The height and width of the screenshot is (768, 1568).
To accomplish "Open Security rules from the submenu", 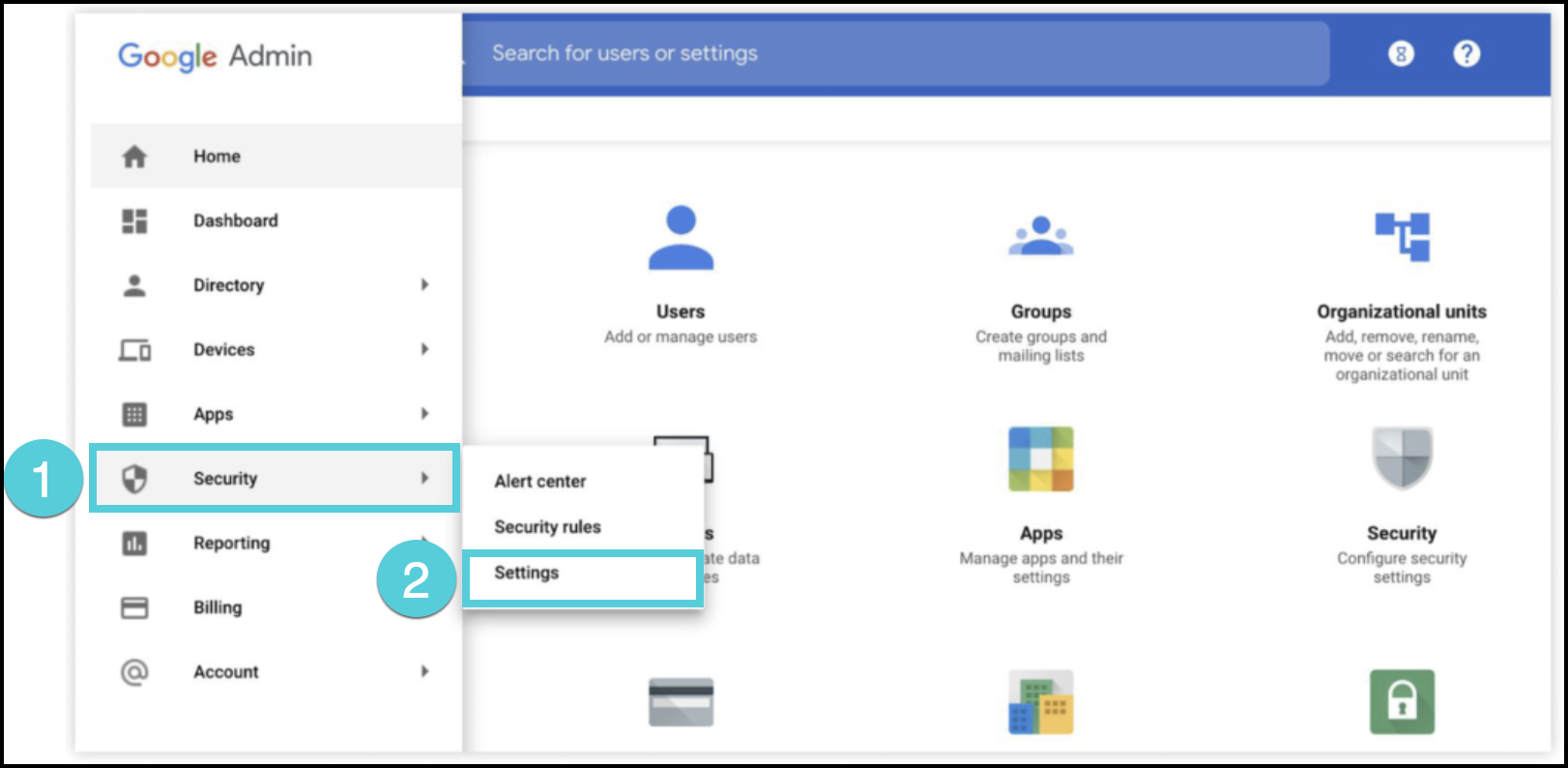I will pyautogui.click(x=547, y=527).
